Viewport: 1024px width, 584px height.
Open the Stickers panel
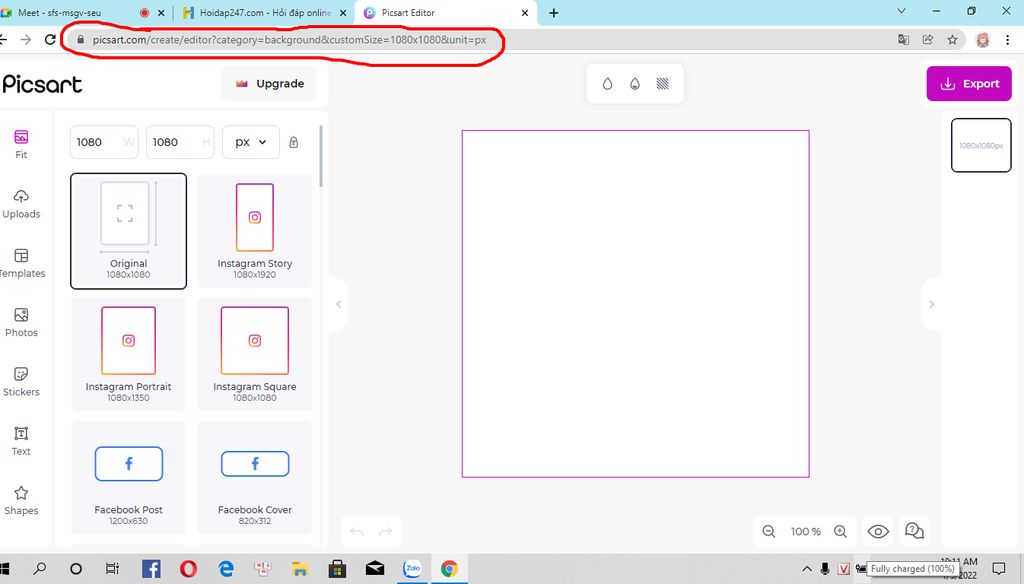point(21,382)
